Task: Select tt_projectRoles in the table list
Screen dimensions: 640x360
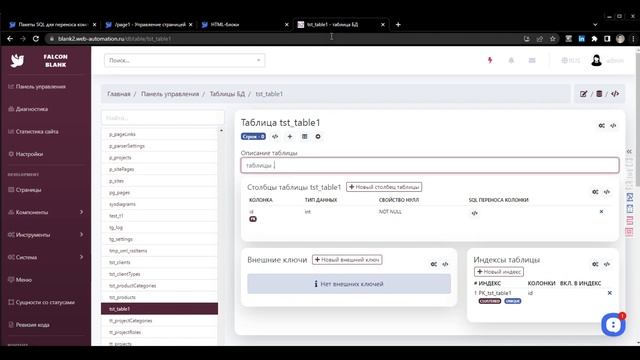Action: point(159,332)
